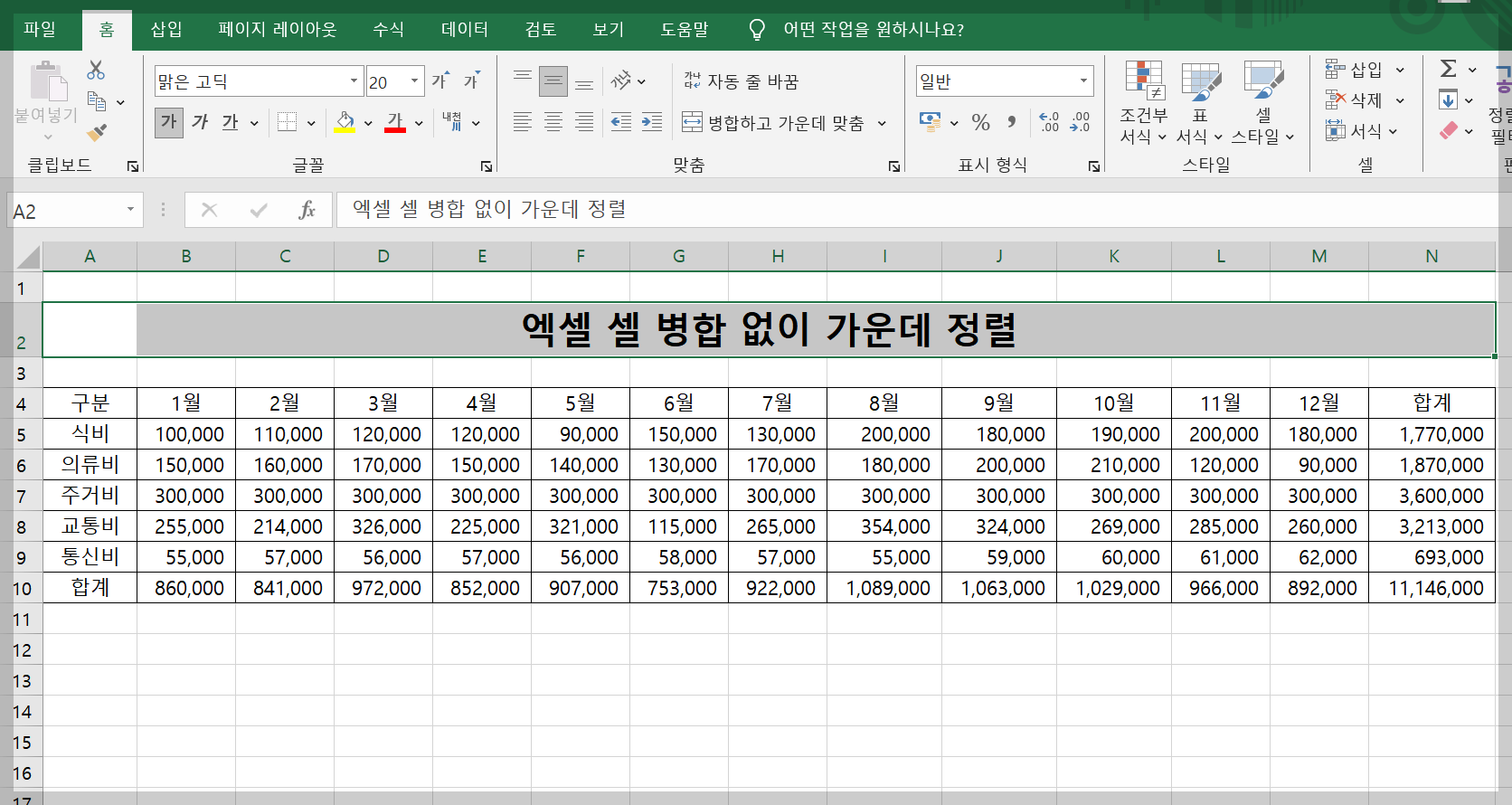Image resolution: width=1512 pixels, height=805 pixels.
Task: Click 자동 줄 바꿈 wrap text button
Action: click(x=741, y=81)
